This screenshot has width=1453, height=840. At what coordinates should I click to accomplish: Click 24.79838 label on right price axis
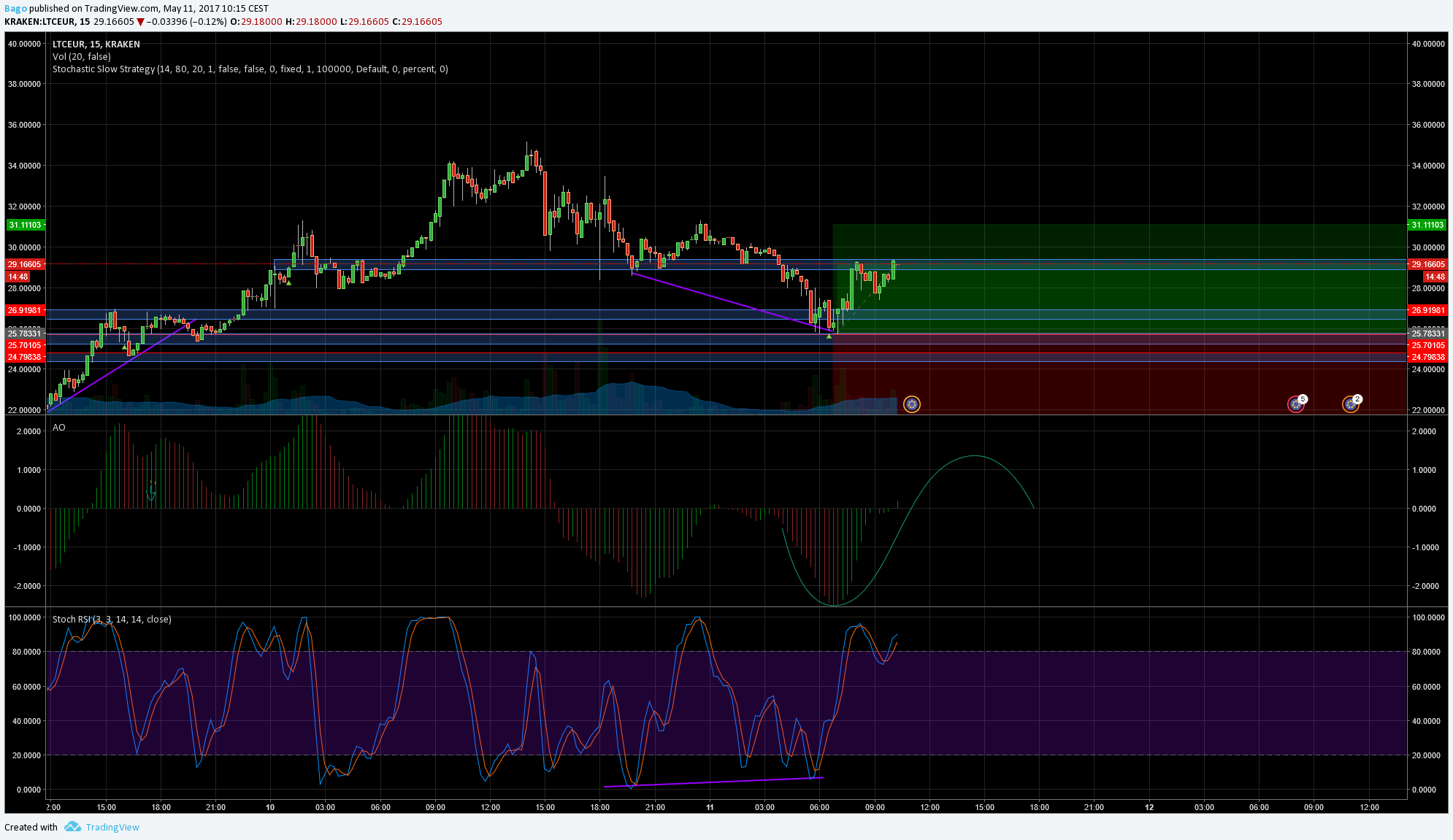click(x=1427, y=357)
